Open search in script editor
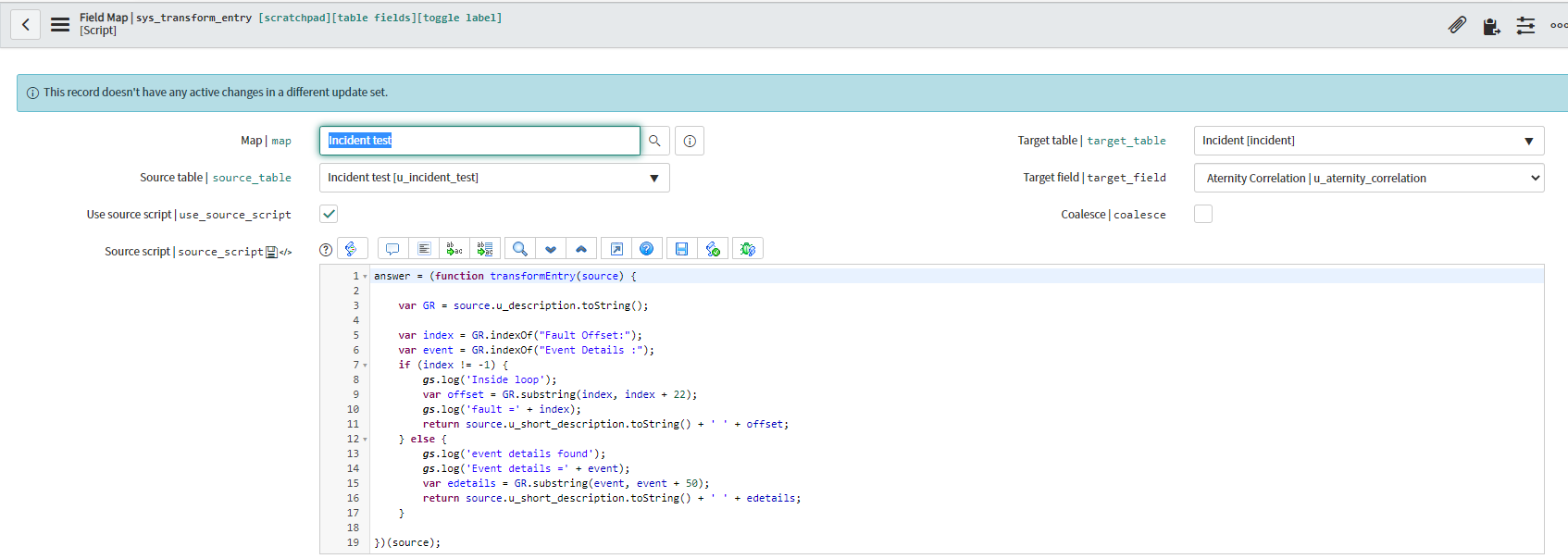This screenshot has width=1568, height=559. [520, 249]
